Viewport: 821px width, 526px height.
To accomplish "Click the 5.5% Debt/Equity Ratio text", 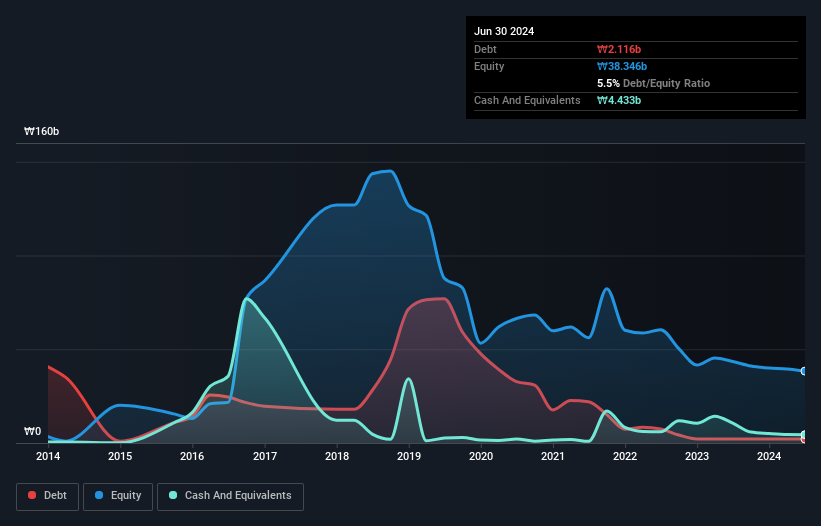I will [653, 83].
